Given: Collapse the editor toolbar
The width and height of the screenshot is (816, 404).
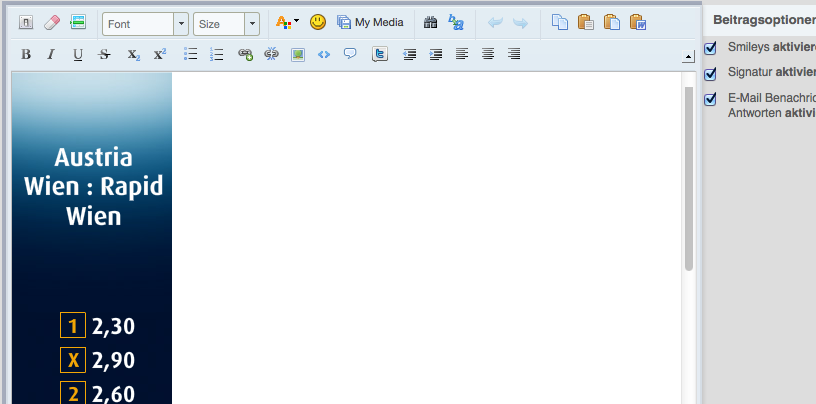Looking at the screenshot, I should coord(688,57).
